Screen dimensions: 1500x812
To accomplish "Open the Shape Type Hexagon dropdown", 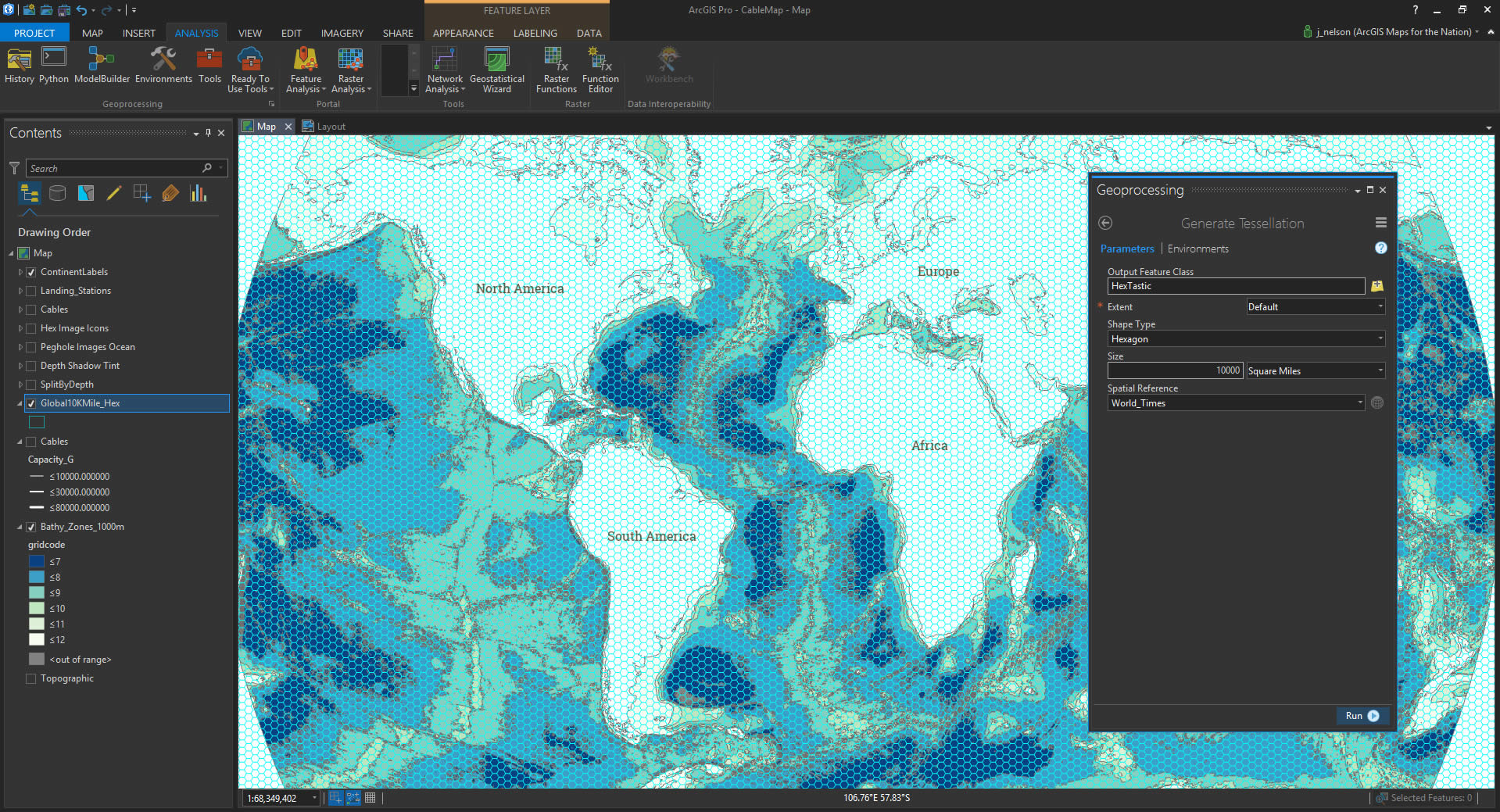I will pyautogui.click(x=1246, y=339).
